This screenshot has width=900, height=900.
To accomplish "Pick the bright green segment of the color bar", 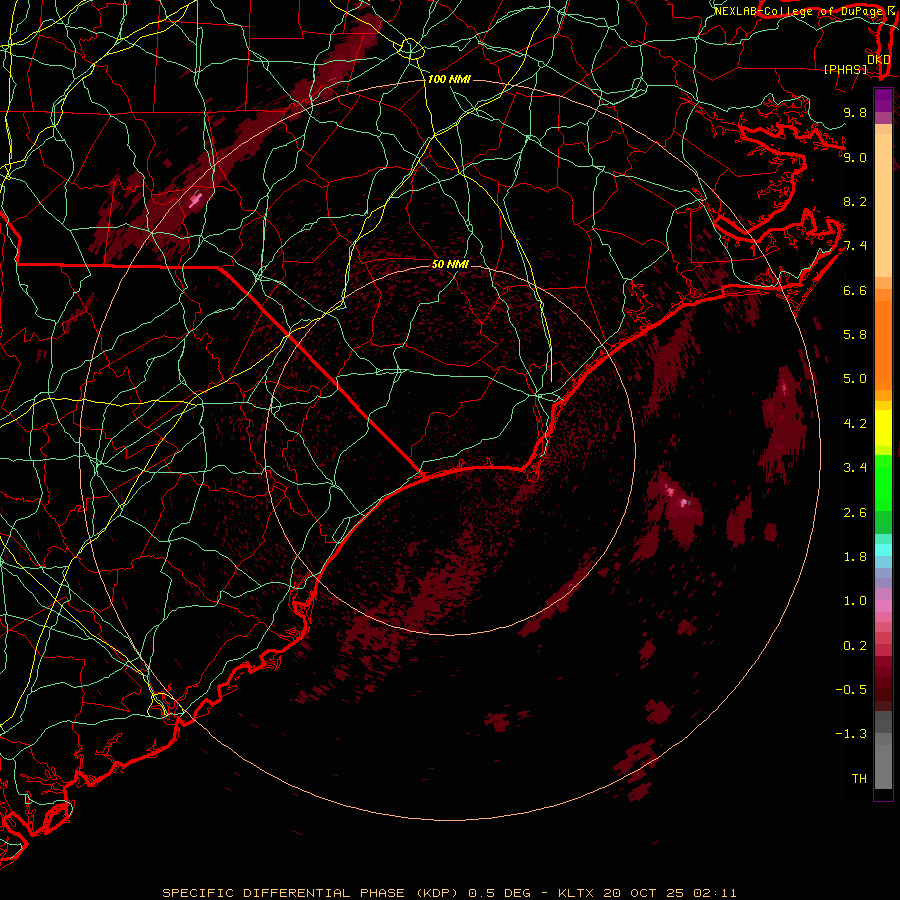I will coord(883,482).
